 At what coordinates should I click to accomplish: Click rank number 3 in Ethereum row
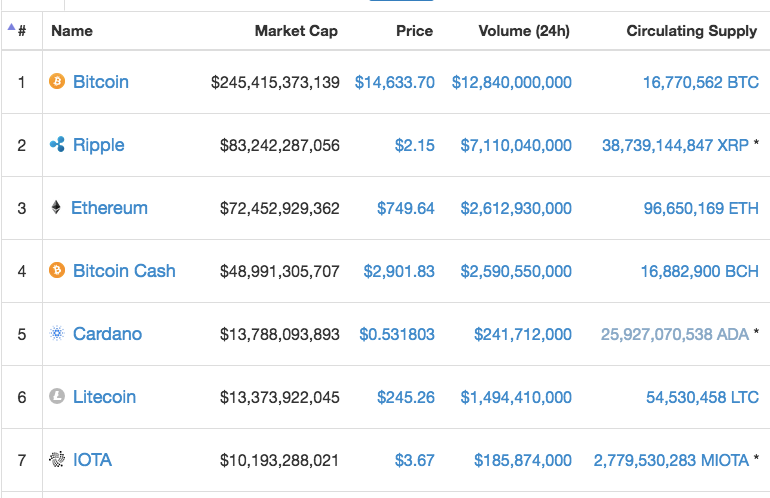click(x=22, y=208)
